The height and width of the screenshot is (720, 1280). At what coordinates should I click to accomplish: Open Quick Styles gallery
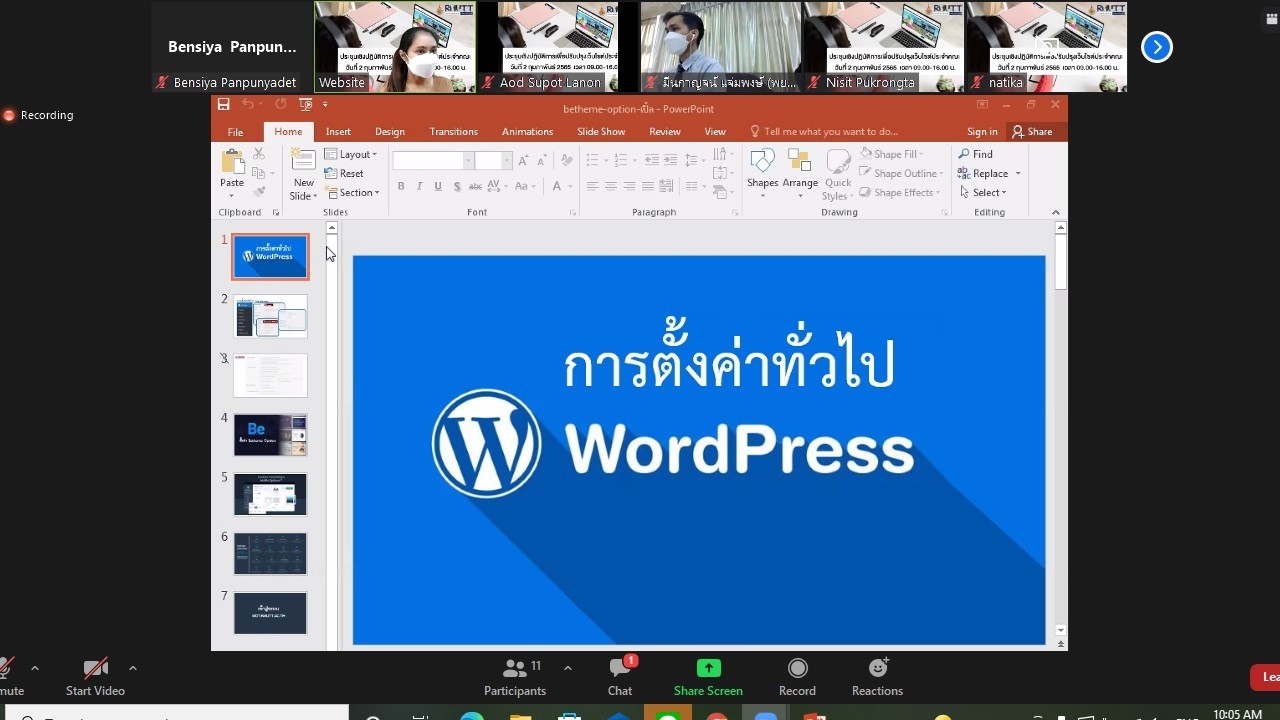(837, 175)
